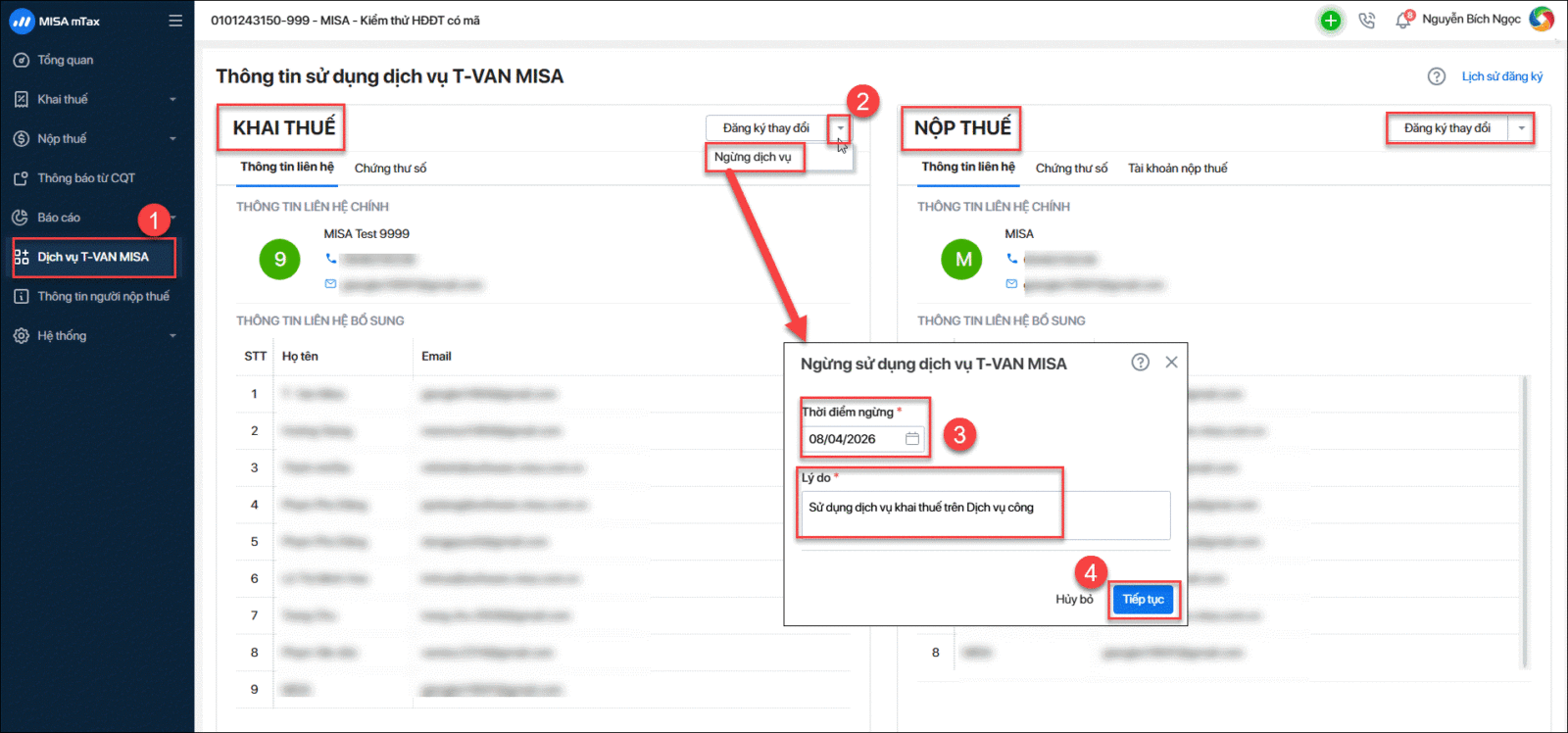
Task: Click the phone icon under MISA Test 9999
Action: pyautogui.click(x=331, y=259)
